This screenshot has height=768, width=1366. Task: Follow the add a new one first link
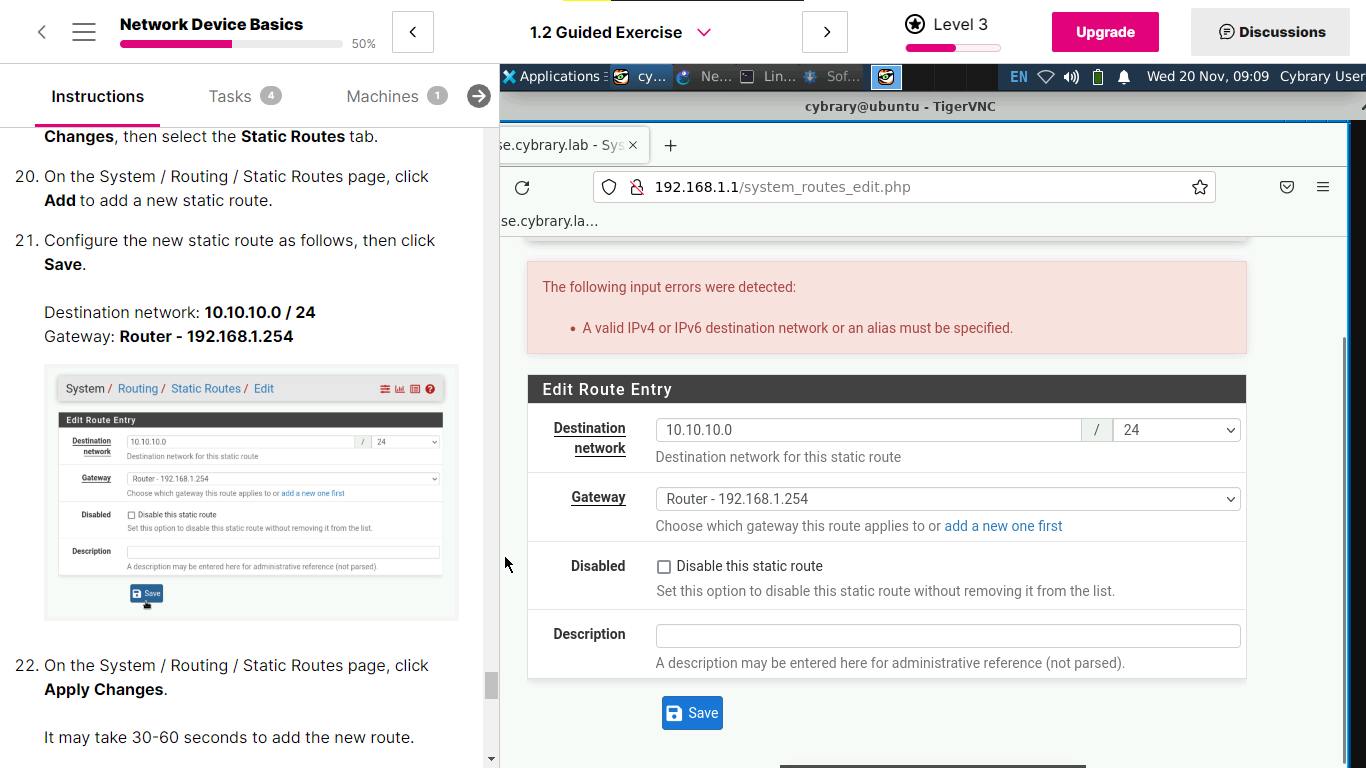1003,526
